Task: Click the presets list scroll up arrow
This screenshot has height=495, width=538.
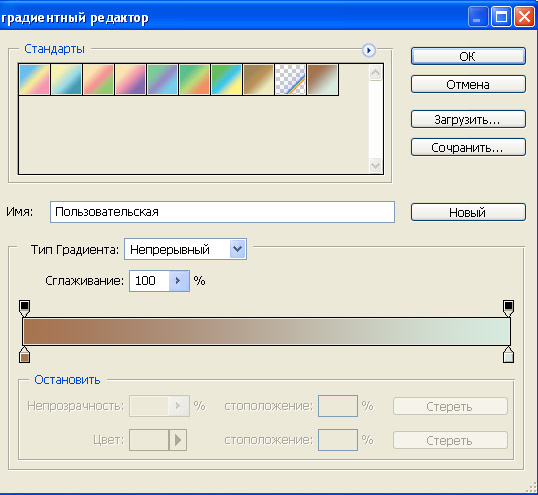Action: pos(375,73)
